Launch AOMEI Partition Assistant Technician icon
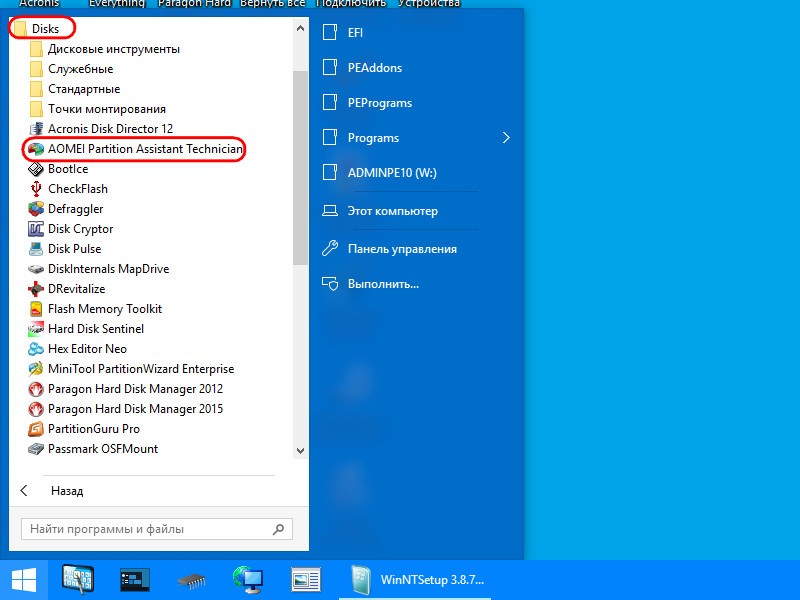Screen dimensions: 800x600 [36, 148]
